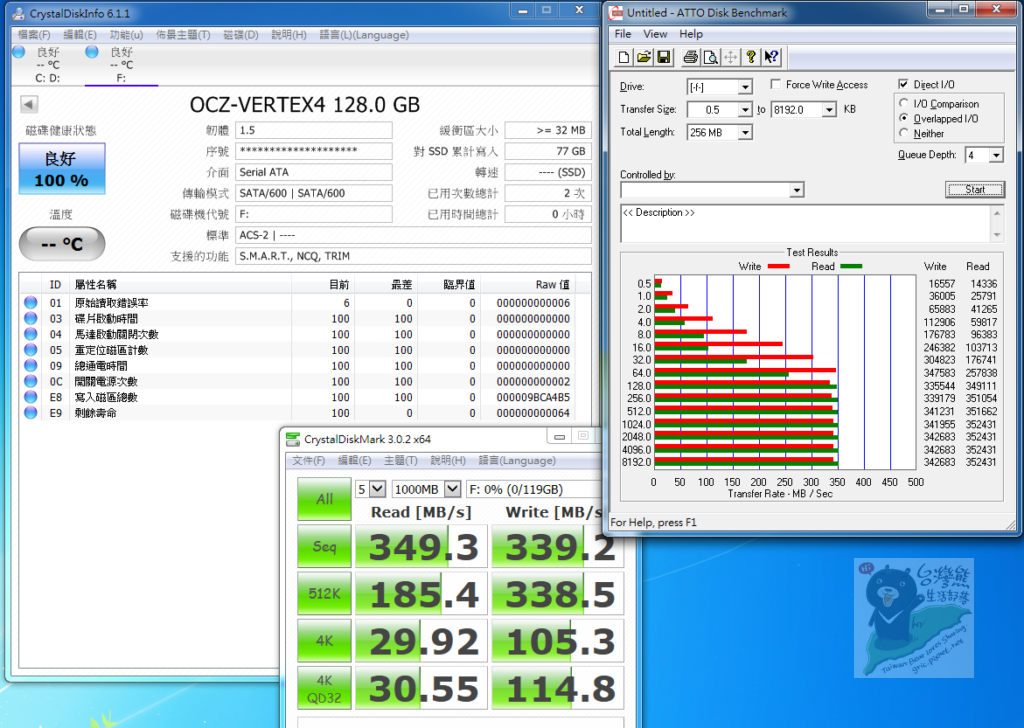Open Print Preview via magnifier page icon
Image resolution: width=1024 pixels, height=728 pixels.
[x=710, y=57]
